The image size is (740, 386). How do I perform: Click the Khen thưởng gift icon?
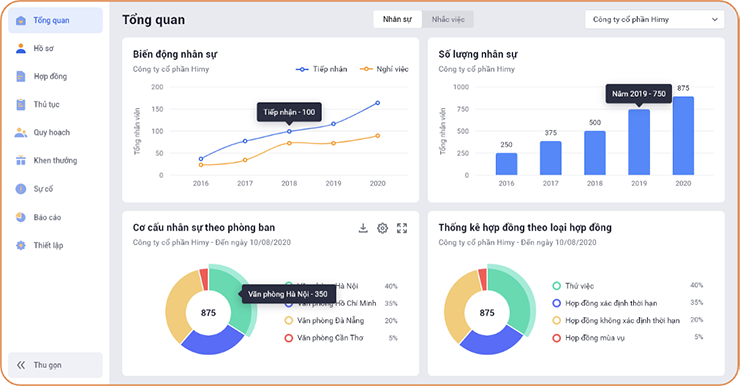click(21, 160)
